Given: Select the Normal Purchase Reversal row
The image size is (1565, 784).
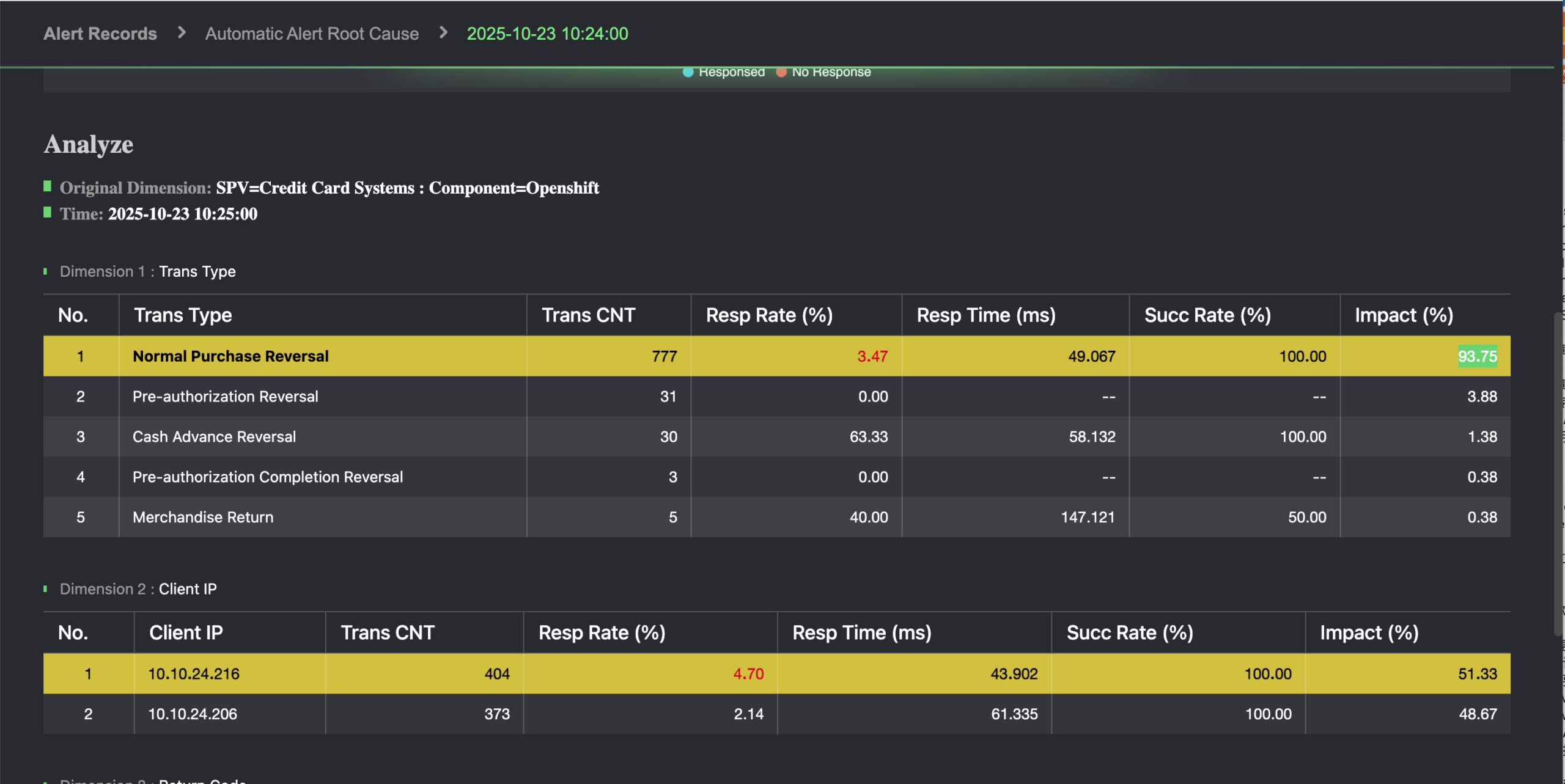Looking at the screenshot, I should [230, 356].
